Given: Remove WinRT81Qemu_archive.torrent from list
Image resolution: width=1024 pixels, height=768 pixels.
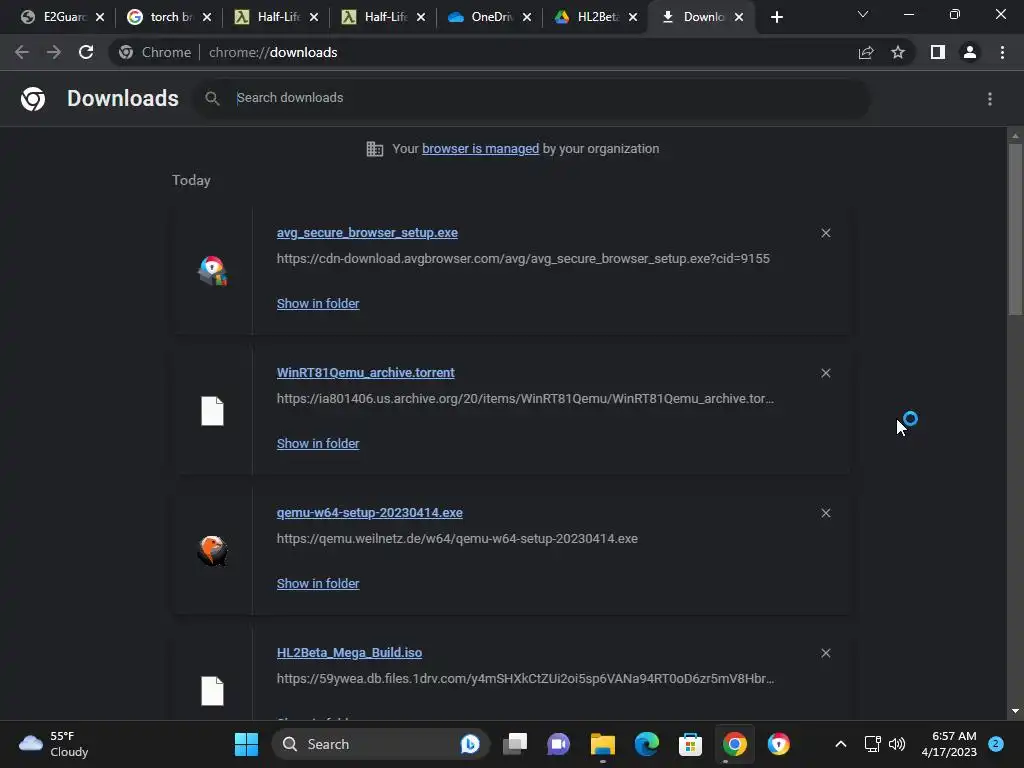Looking at the screenshot, I should click(826, 373).
